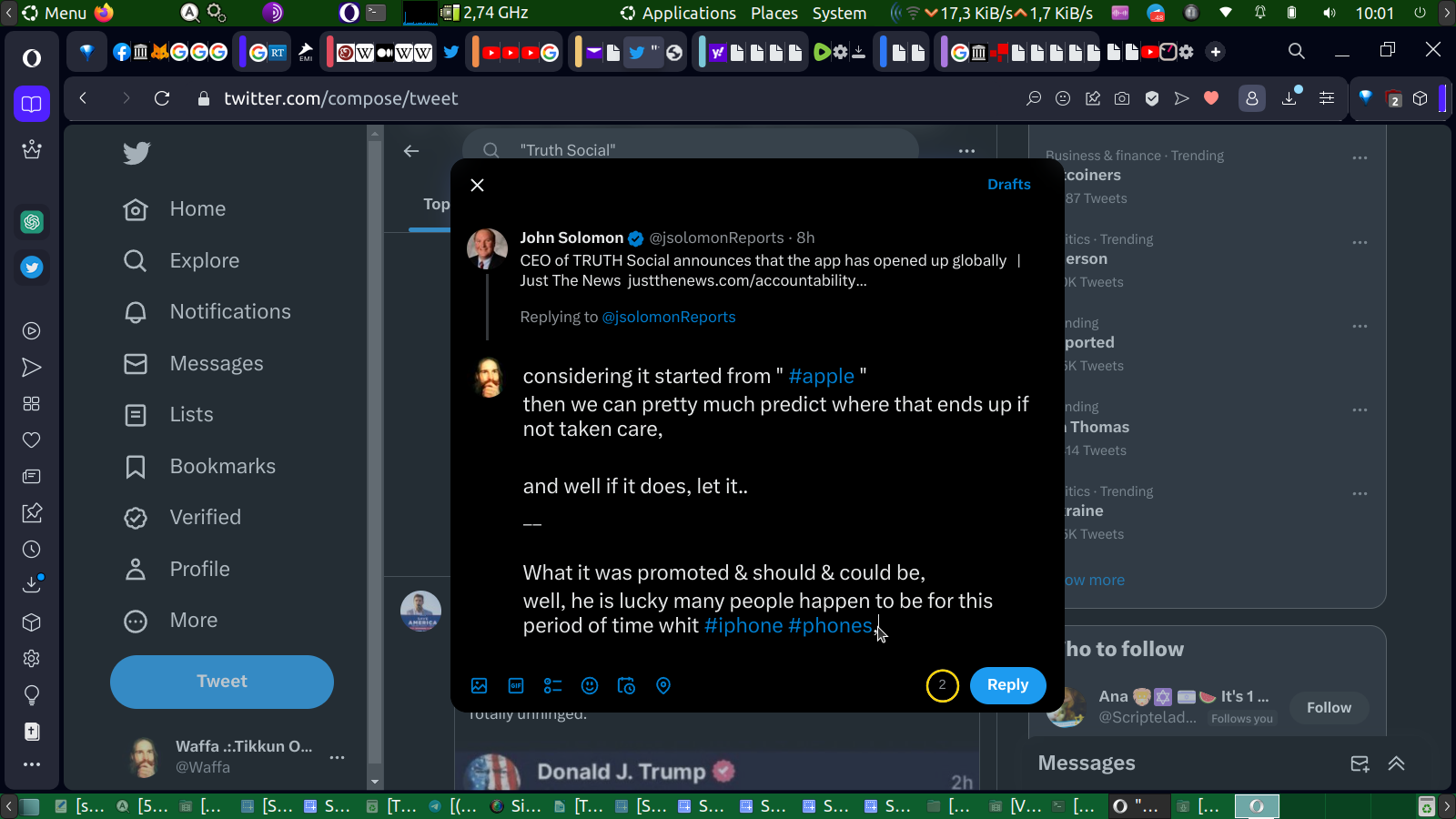Viewport: 1456px width, 819px height.
Task: Expand the Messages drawer with double chevron
Action: tap(1397, 763)
